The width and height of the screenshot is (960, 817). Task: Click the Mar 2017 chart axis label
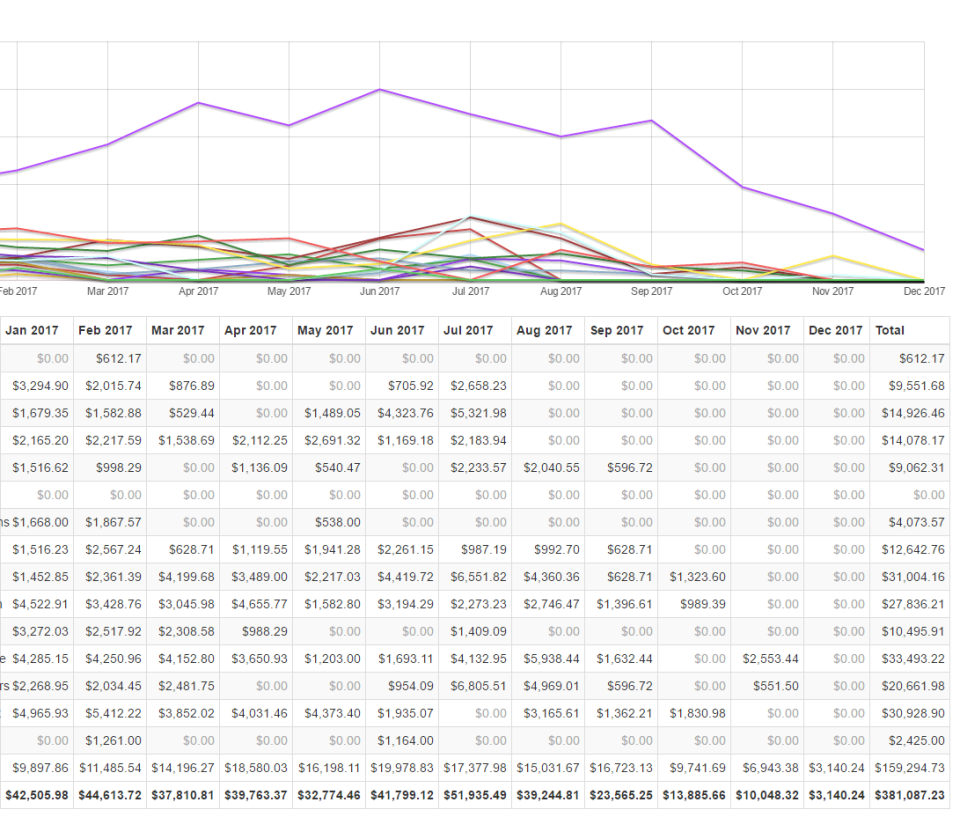(108, 292)
